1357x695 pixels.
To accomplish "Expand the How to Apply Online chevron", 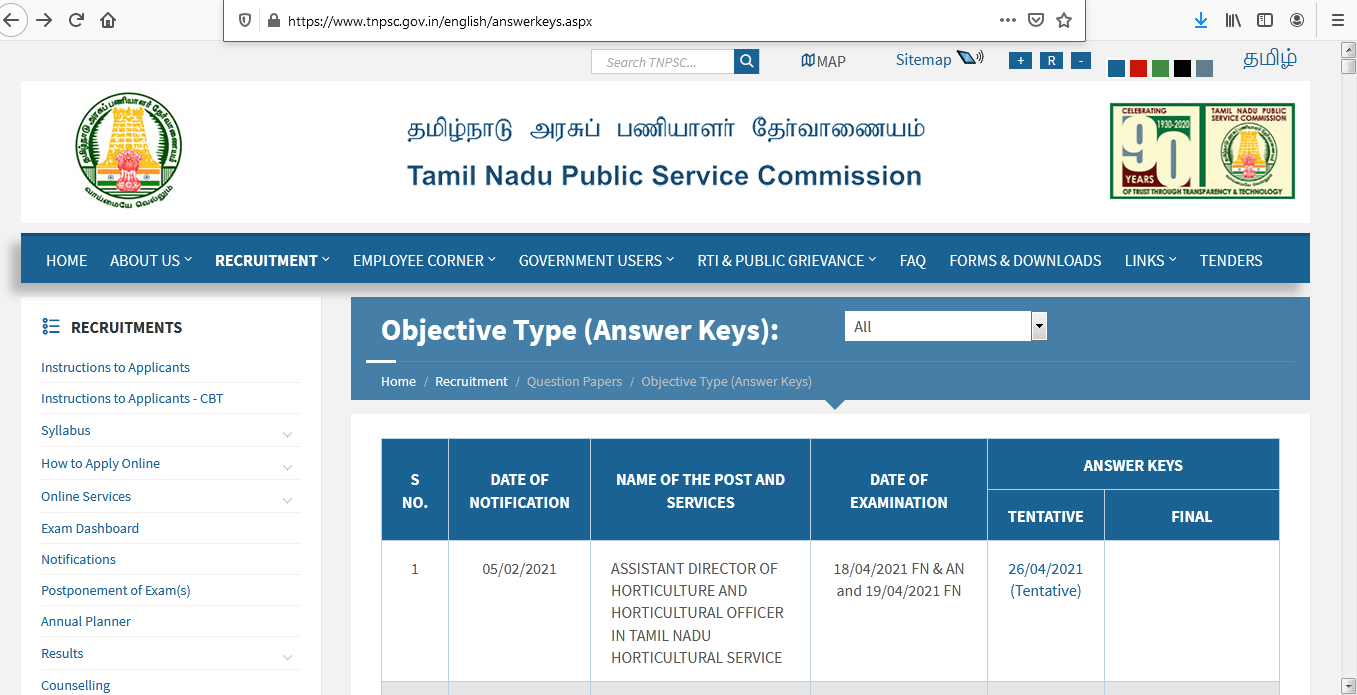I will point(287,467).
